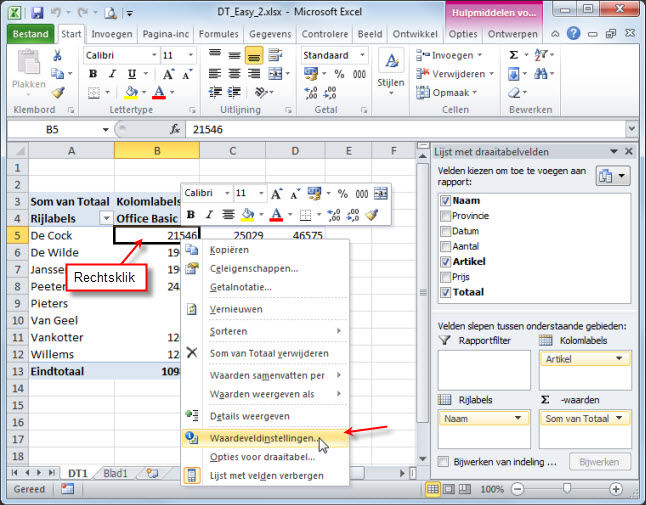Viewport: 646px width, 505px height.
Task: Click the Stijlen styles button
Action: click(391, 72)
